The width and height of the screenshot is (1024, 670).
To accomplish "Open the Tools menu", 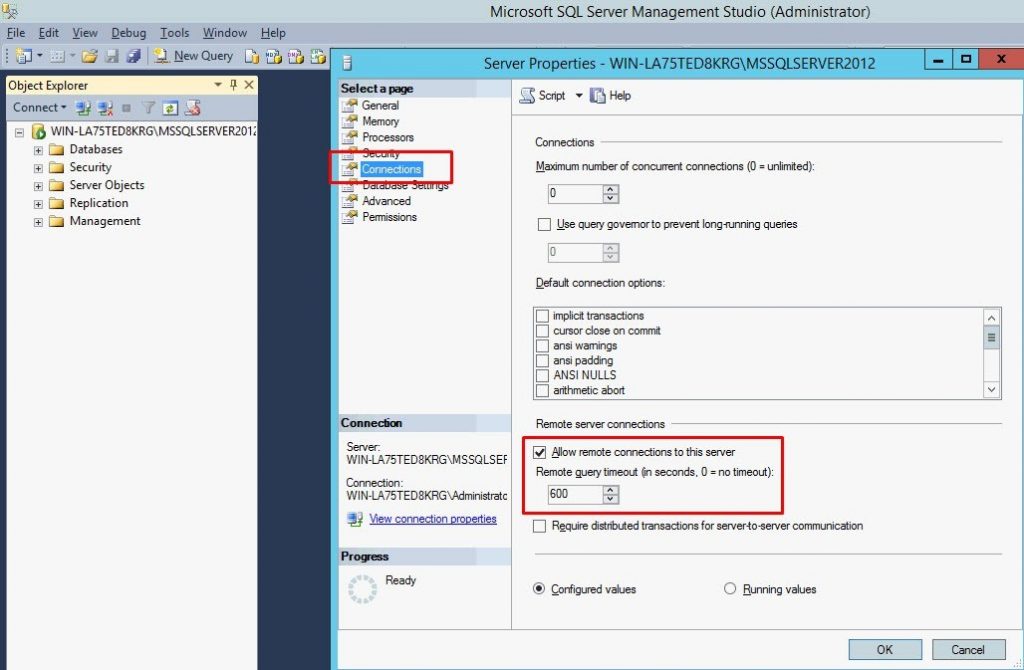I will click(174, 32).
